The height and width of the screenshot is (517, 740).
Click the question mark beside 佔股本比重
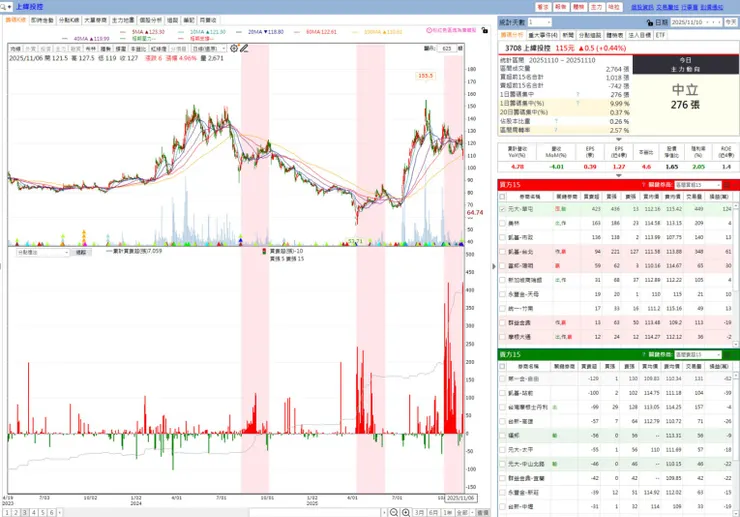556,121
